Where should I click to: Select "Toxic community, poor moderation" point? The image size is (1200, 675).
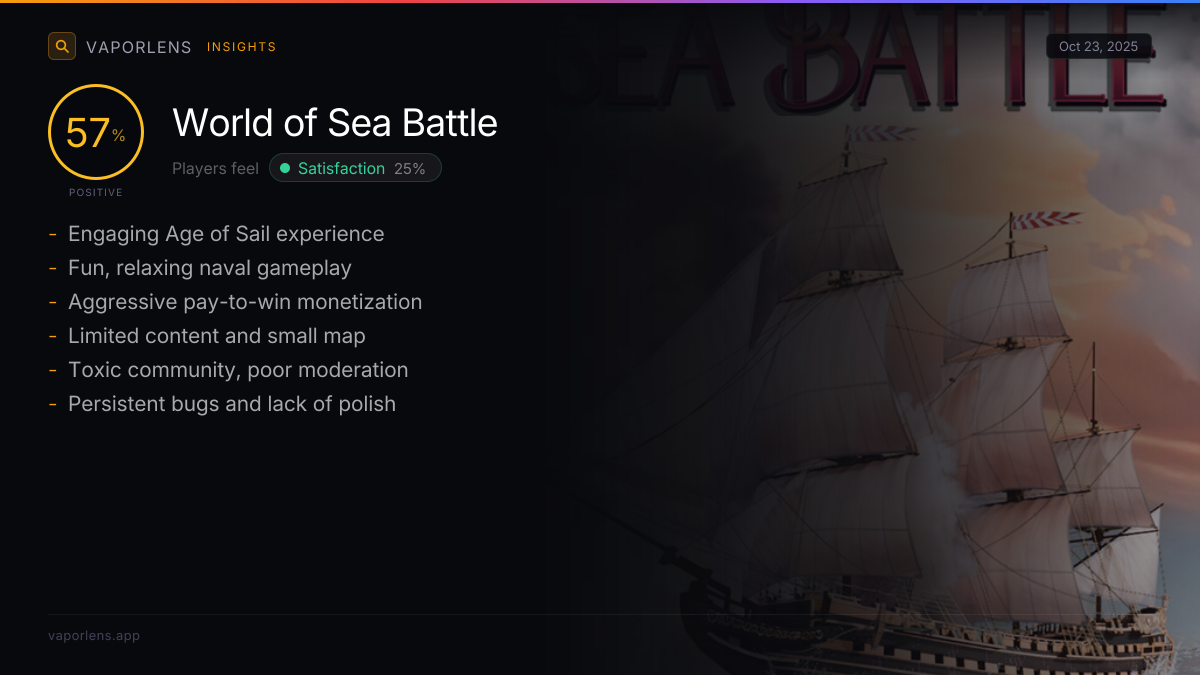(238, 370)
